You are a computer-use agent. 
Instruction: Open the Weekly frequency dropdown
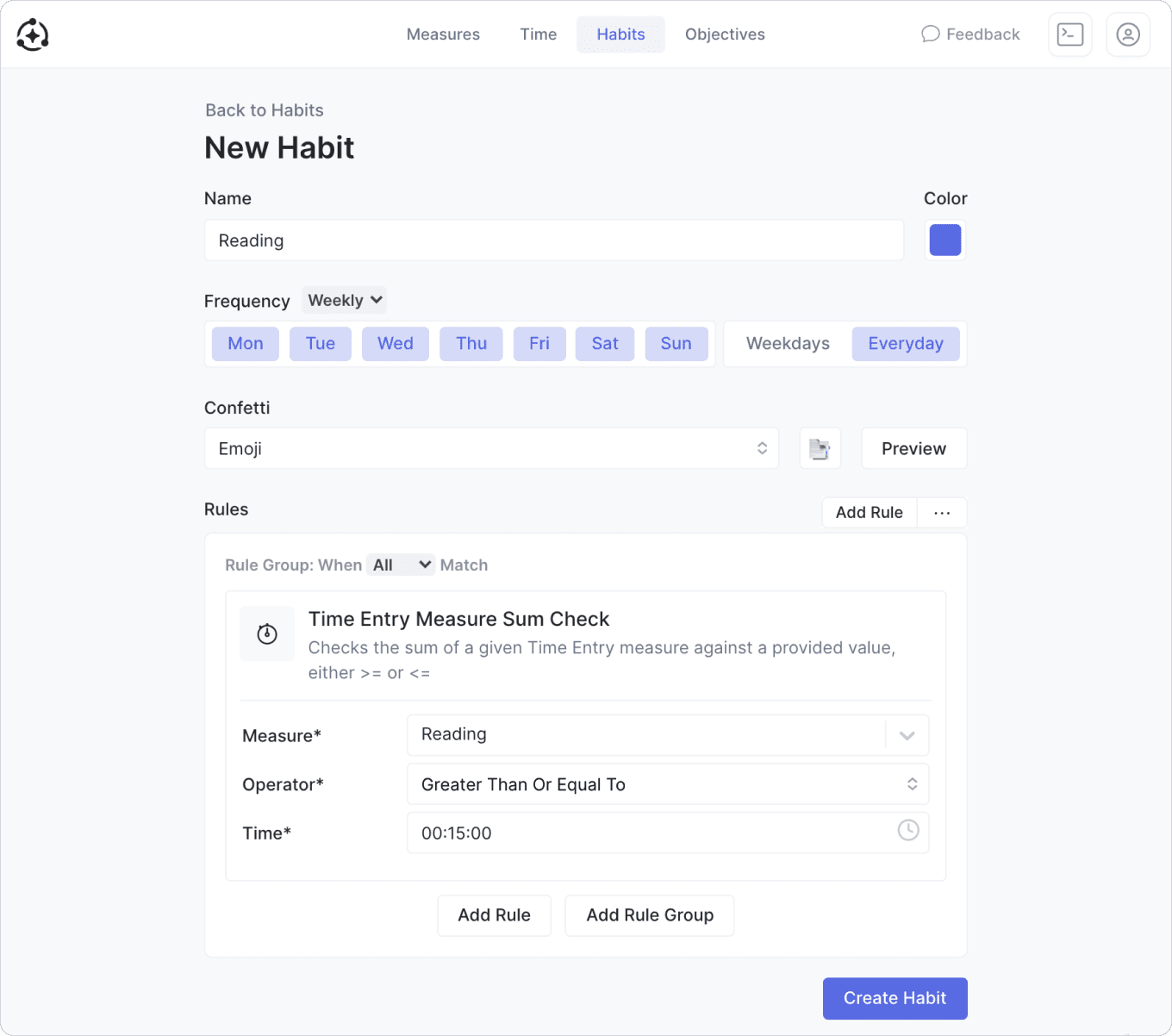(344, 300)
